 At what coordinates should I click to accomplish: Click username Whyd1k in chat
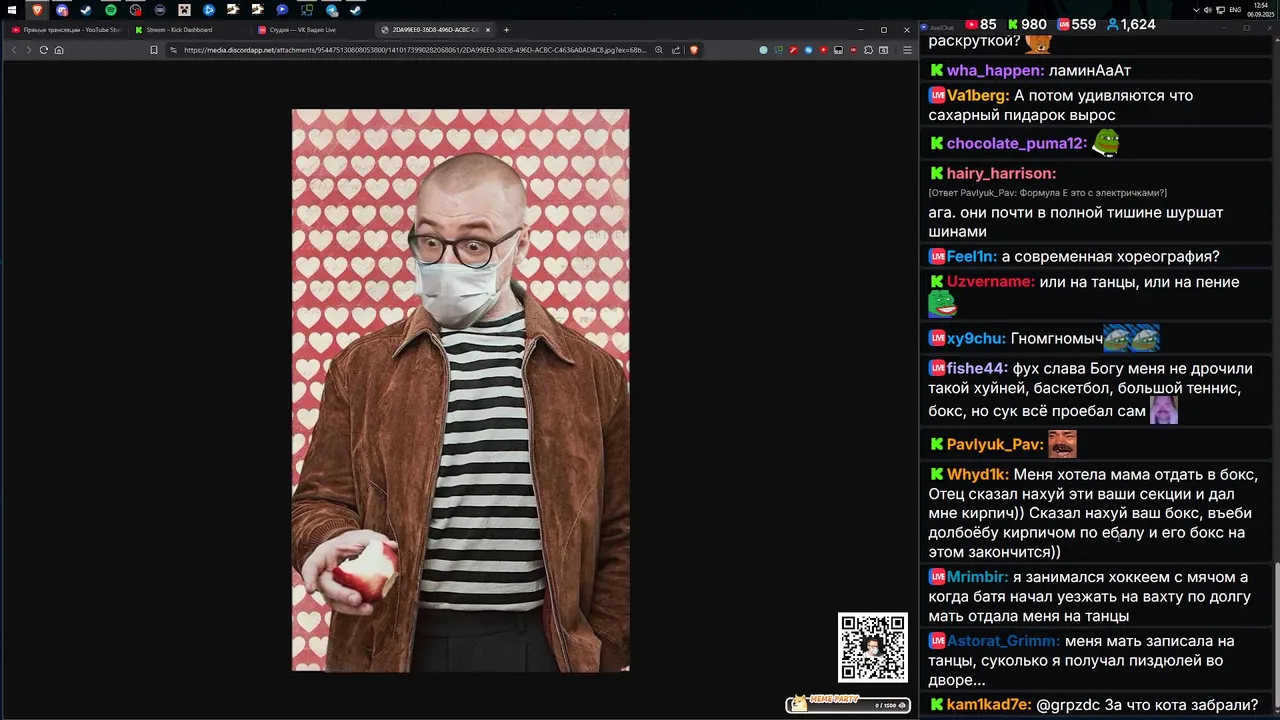(x=978, y=474)
